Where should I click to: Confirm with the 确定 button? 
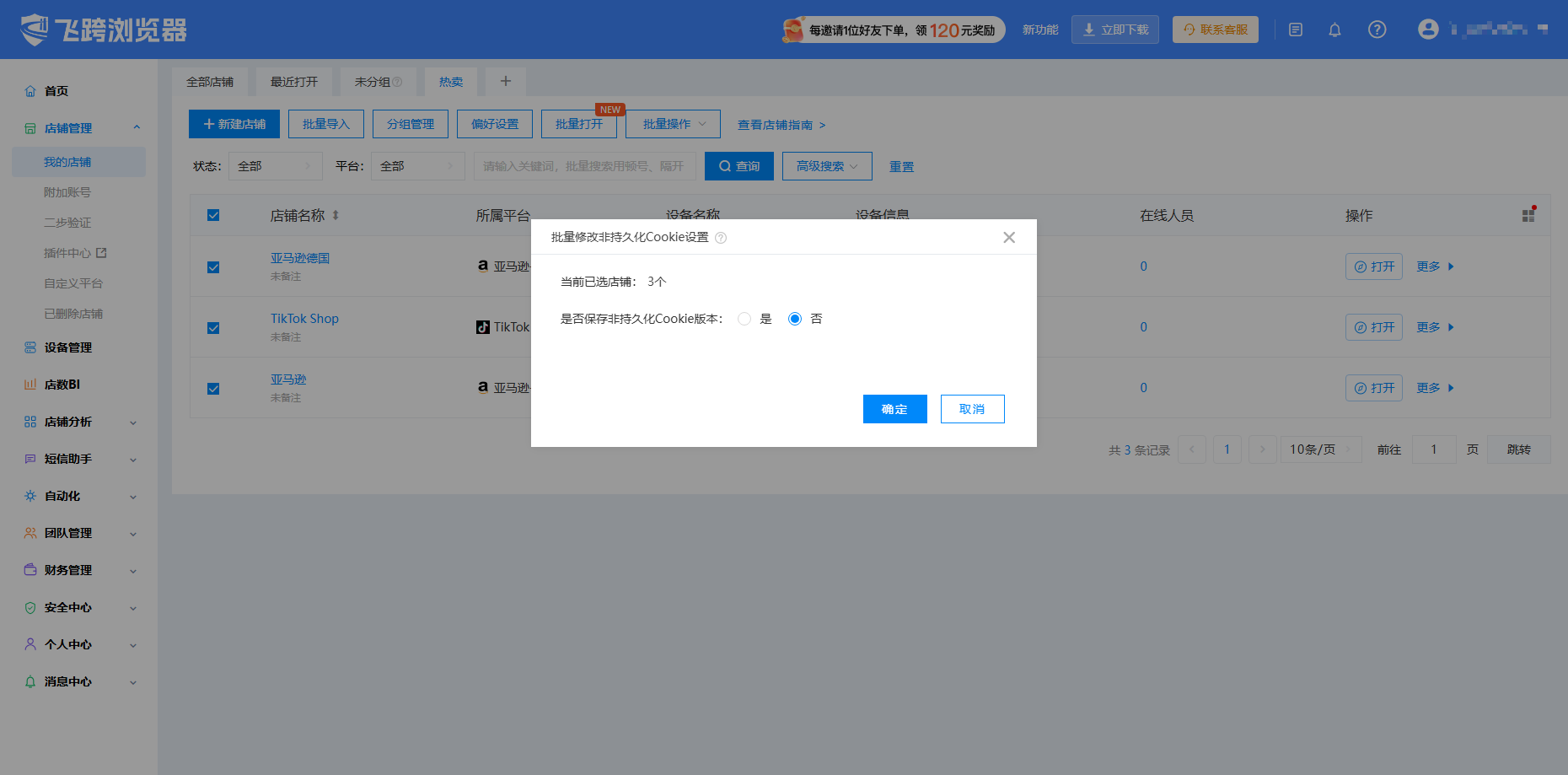894,409
